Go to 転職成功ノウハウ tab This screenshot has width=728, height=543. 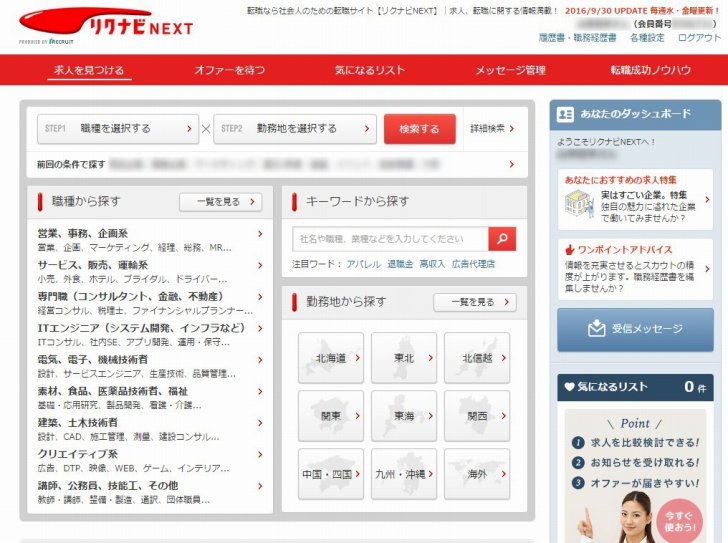(x=650, y=71)
